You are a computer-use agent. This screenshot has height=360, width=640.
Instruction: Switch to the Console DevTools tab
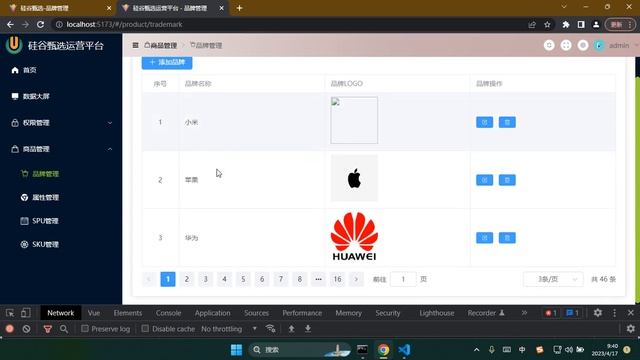coord(168,313)
